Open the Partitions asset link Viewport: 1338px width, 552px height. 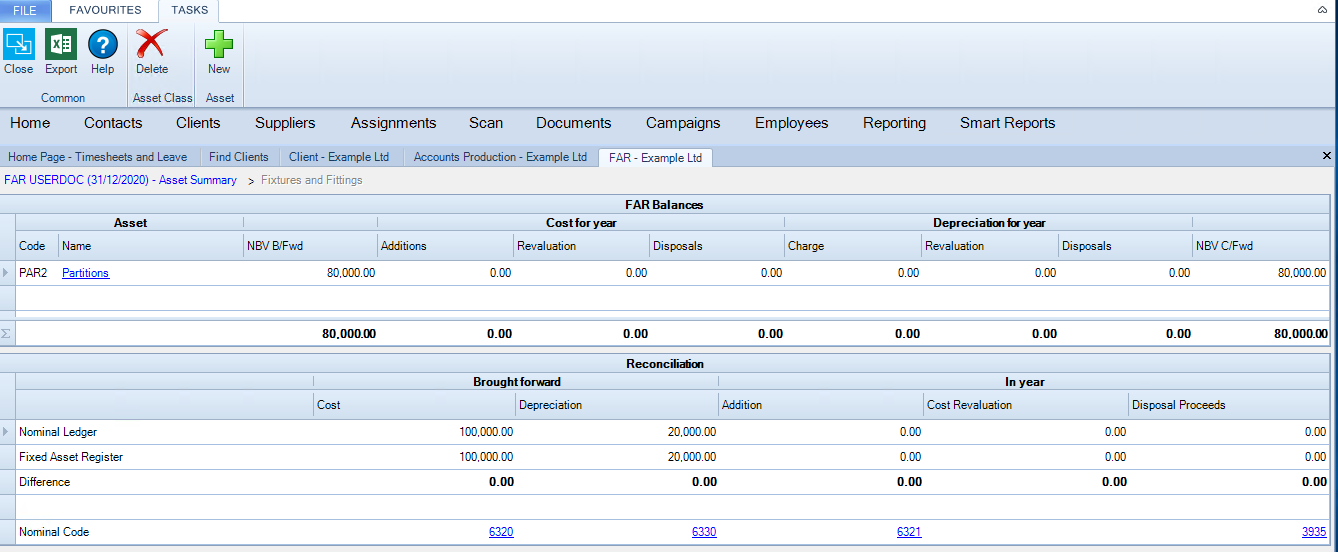coord(85,272)
